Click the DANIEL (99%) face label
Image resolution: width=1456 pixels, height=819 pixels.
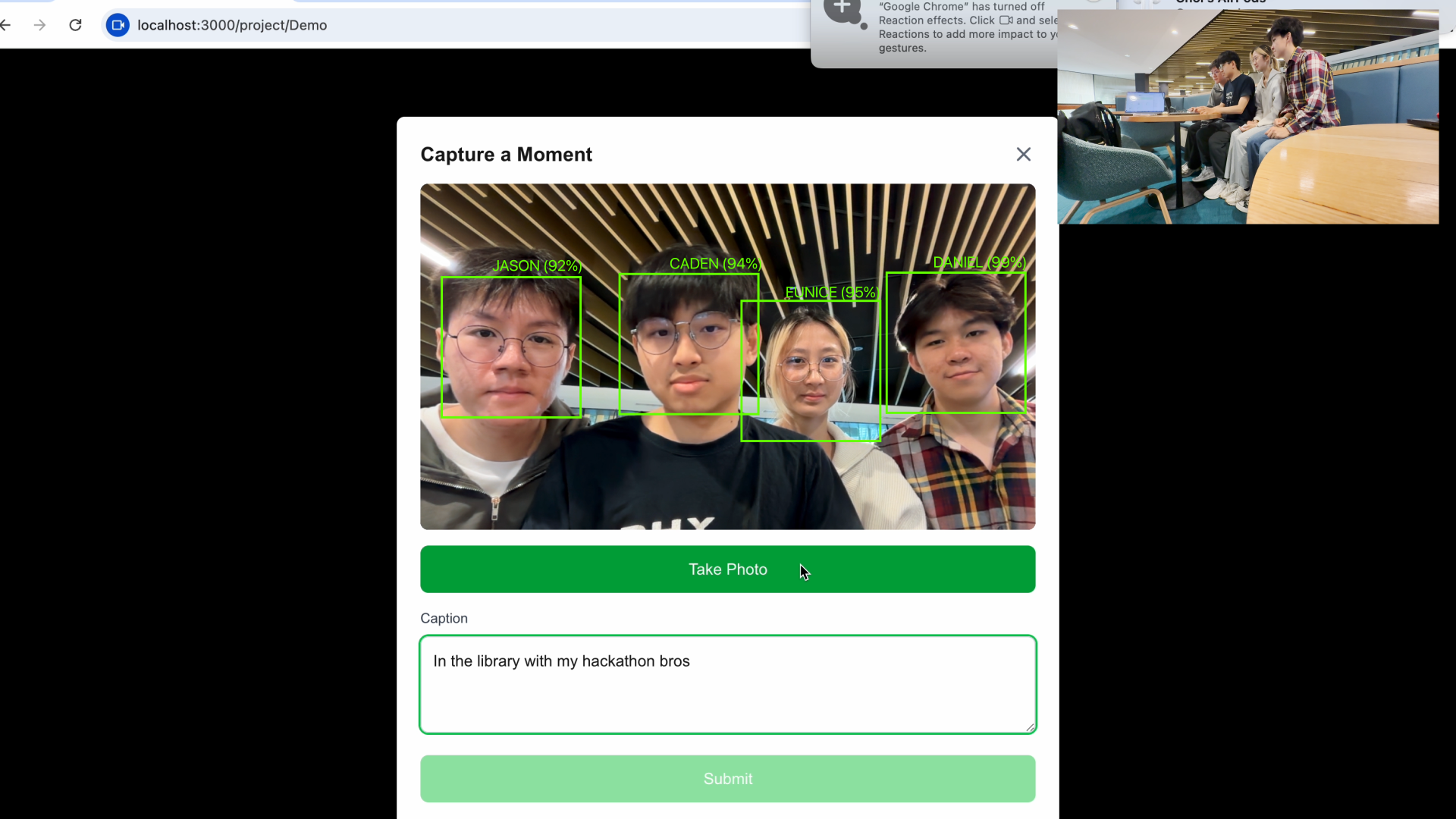pos(978,262)
